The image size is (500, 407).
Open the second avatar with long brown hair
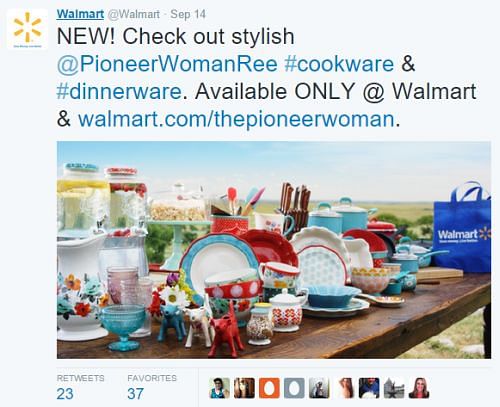(x=244, y=388)
